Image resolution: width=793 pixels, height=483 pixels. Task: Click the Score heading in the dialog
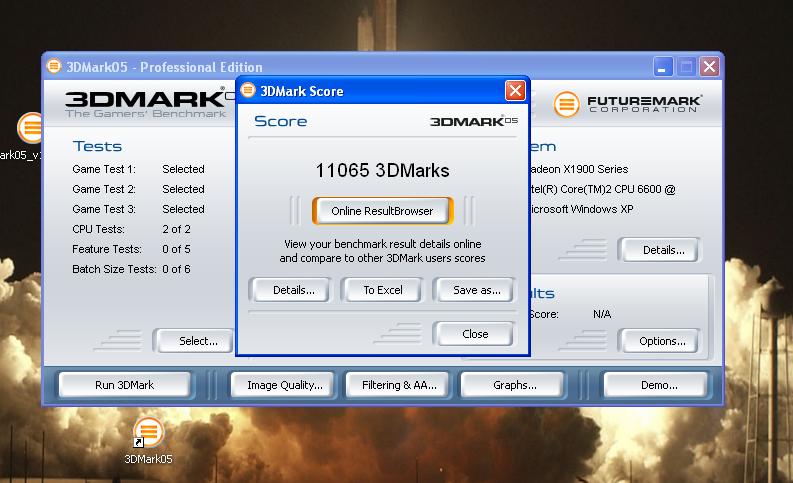click(280, 121)
